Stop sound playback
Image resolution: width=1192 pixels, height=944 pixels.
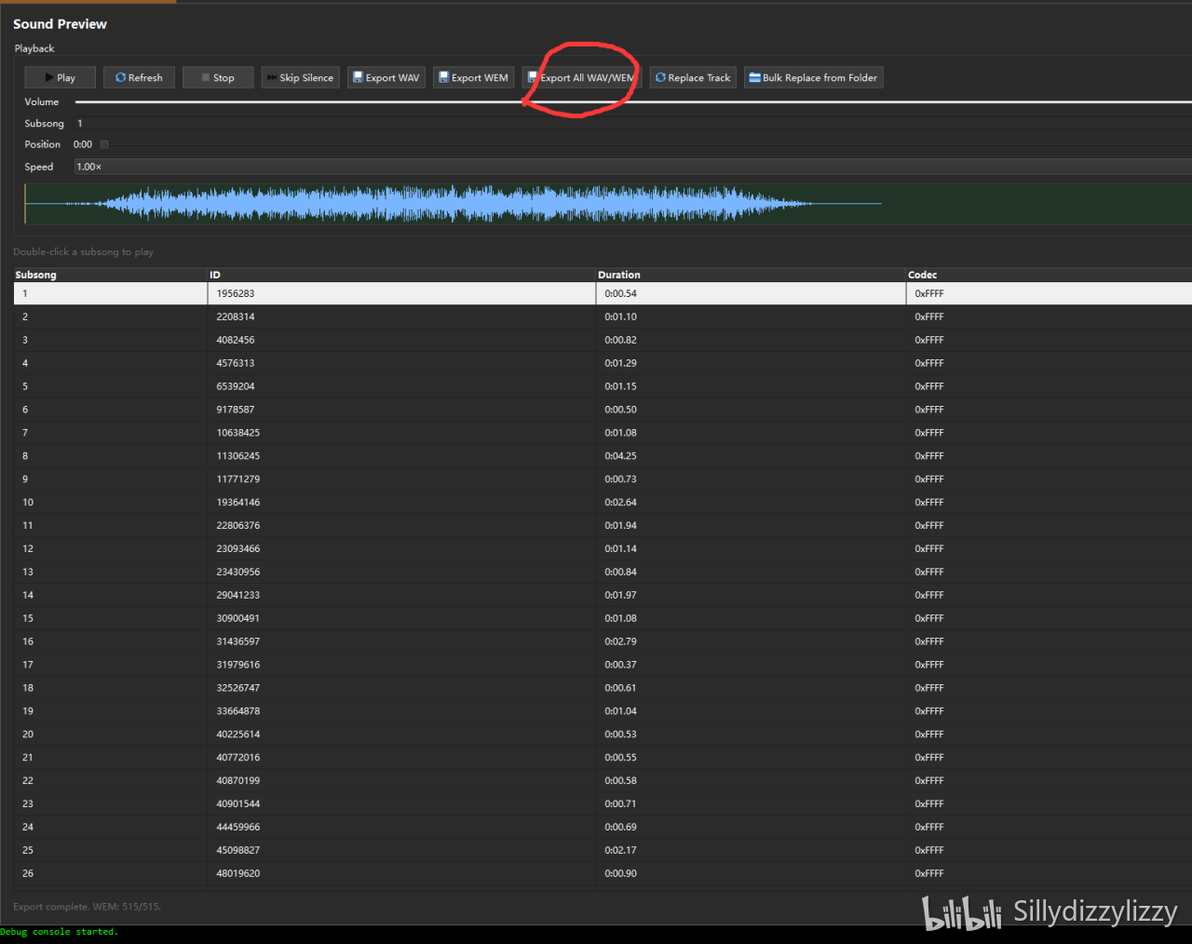(217, 78)
